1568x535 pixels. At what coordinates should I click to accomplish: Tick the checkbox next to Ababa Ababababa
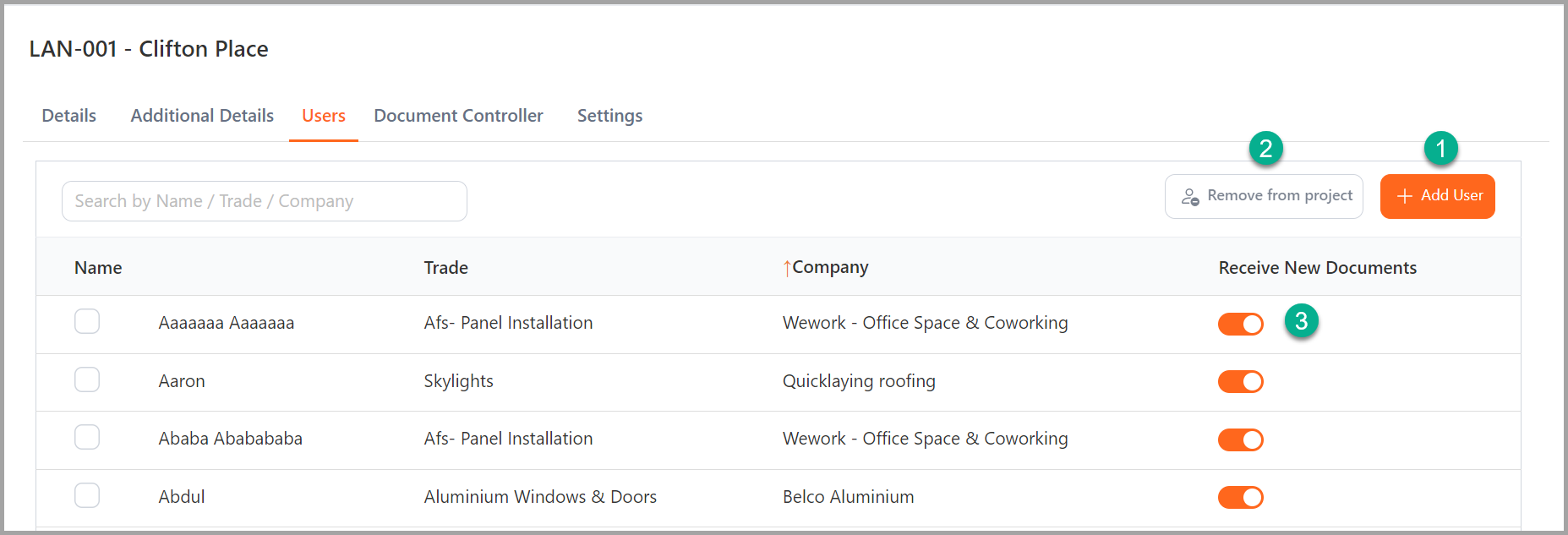pyautogui.click(x=87, y=438)
